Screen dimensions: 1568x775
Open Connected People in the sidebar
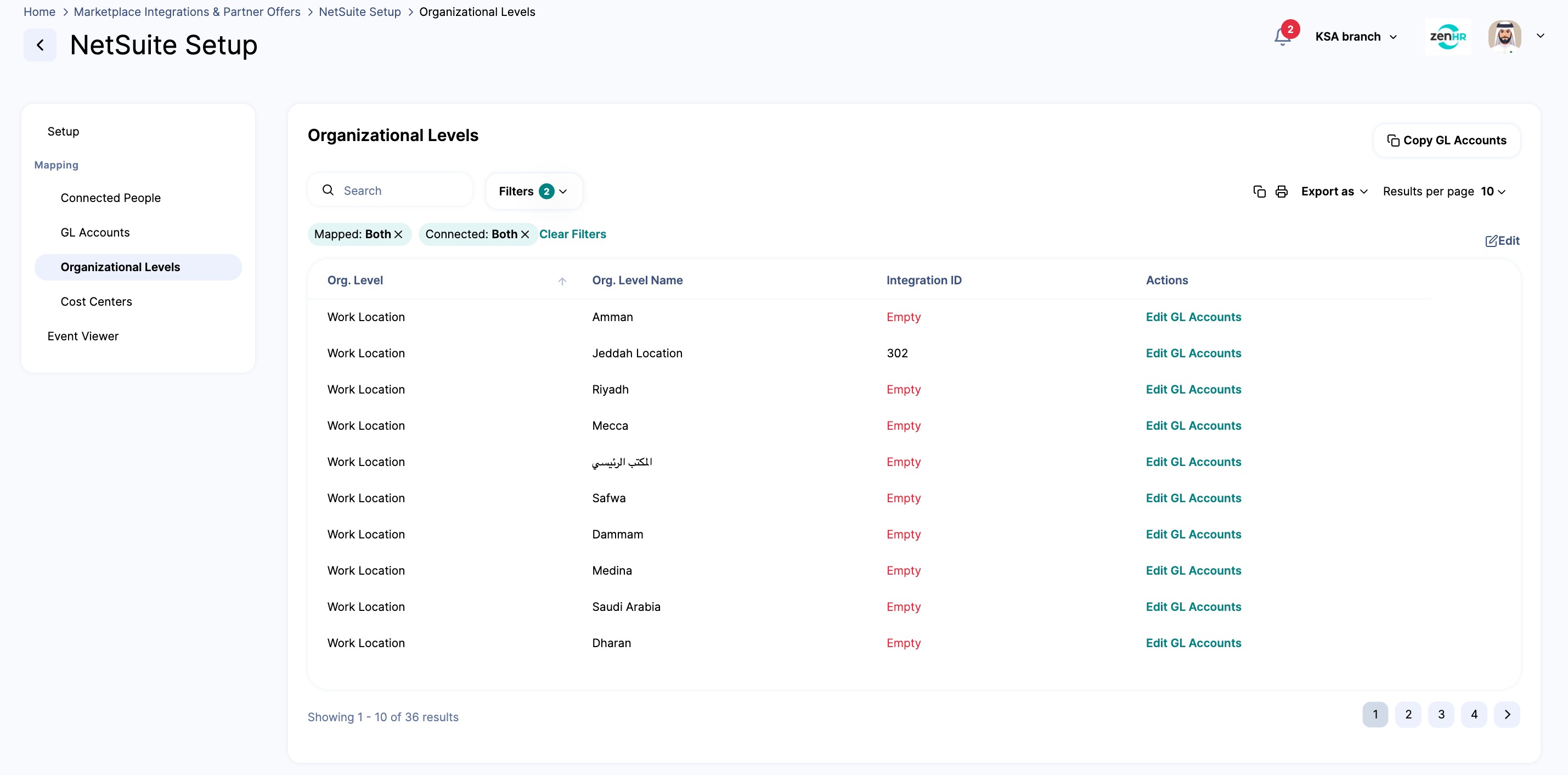[x=111, y=198]
